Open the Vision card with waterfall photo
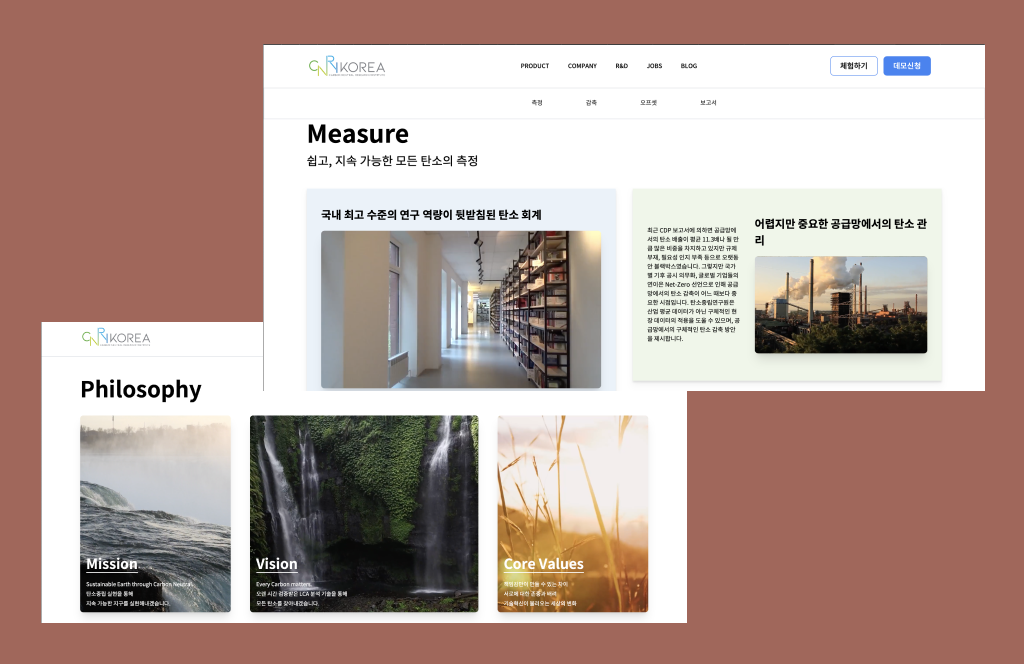Image resolution: width=1024 pixels, height=664 pixels. 364,513
